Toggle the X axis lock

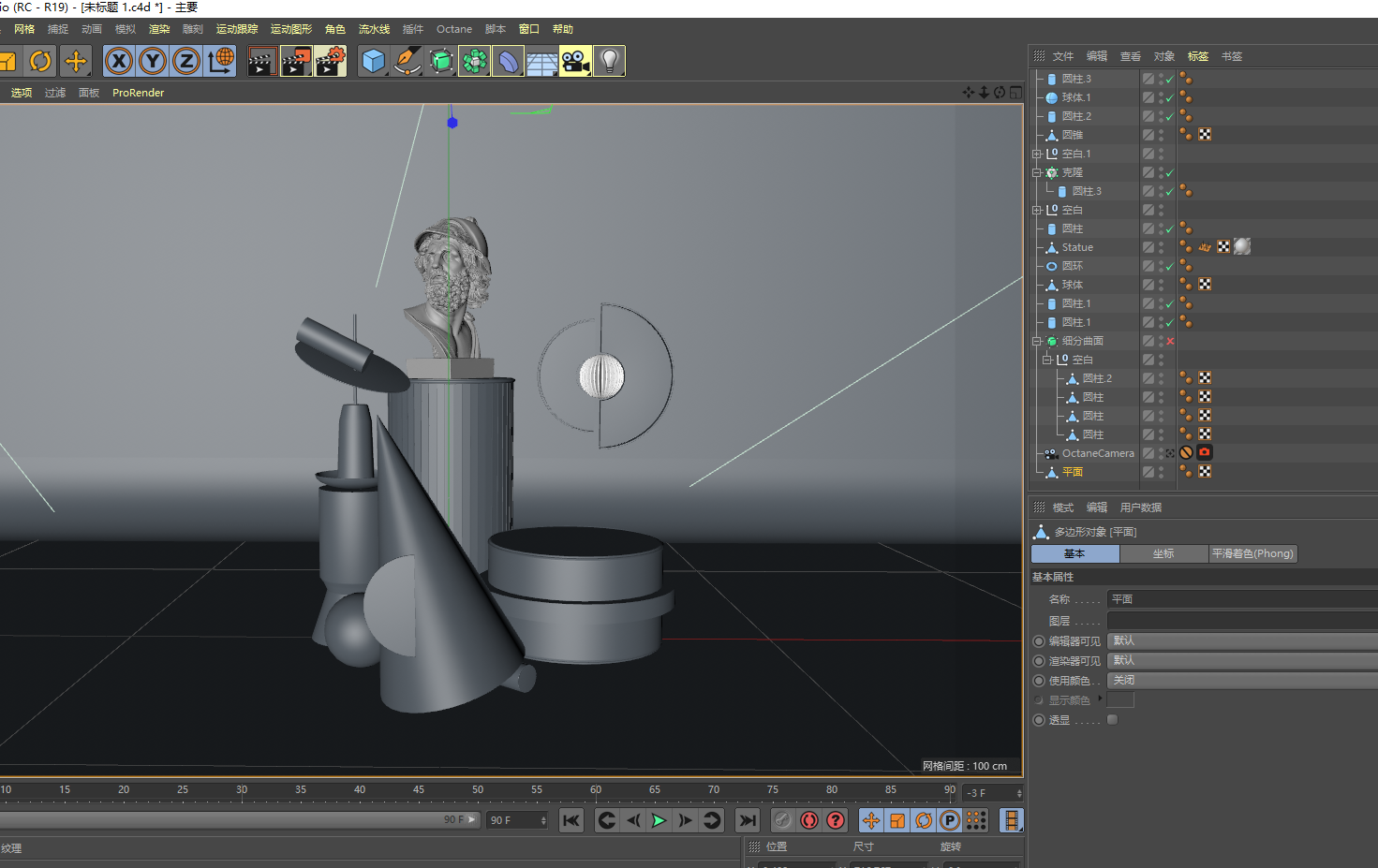[119, 62]
